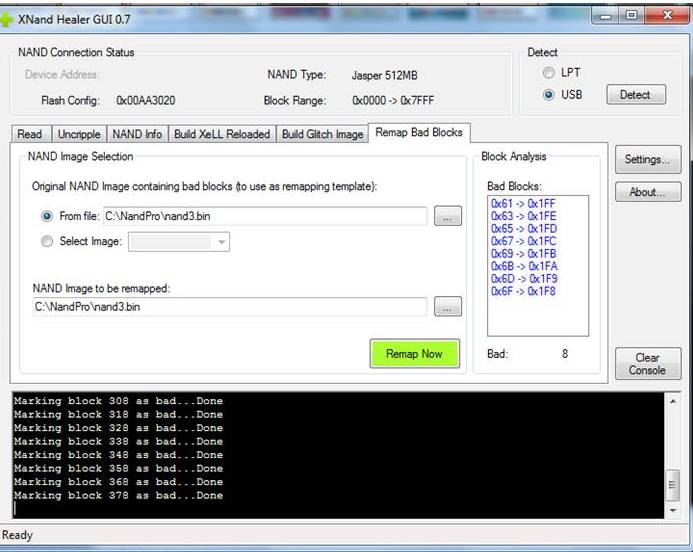The width and height of the screenshot is (693, 552).
Task: Select bad block entry 0x61 -> 0x1FF
Action: pyautogui.click(x=523, y=204)
